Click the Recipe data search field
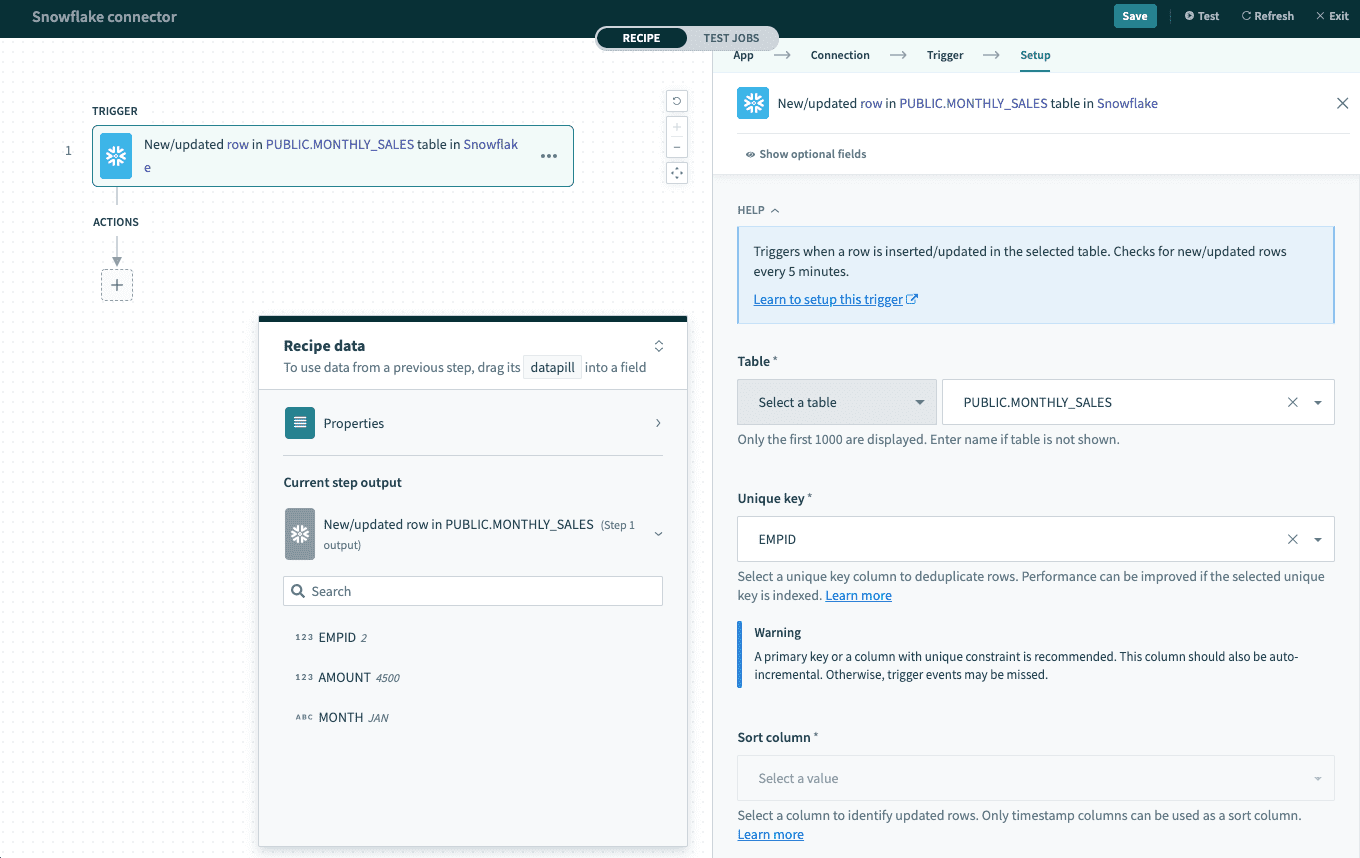The width and height of the screenshot is (1360, 858). 473,591
